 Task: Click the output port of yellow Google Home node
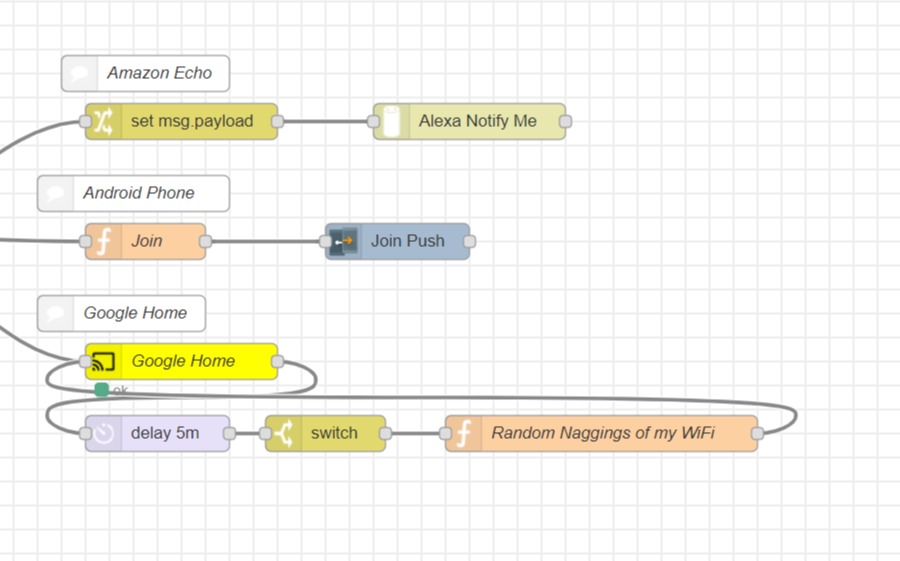277,361
